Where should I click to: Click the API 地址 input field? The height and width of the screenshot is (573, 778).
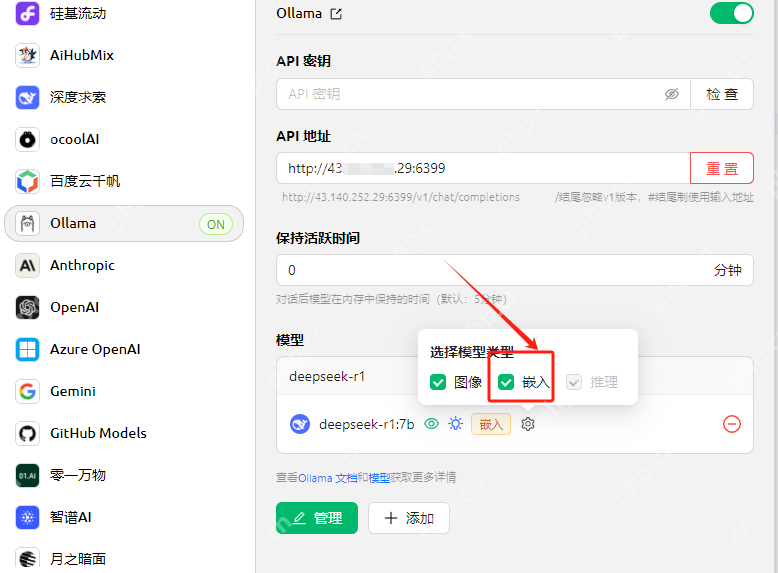tap(483, 168)
